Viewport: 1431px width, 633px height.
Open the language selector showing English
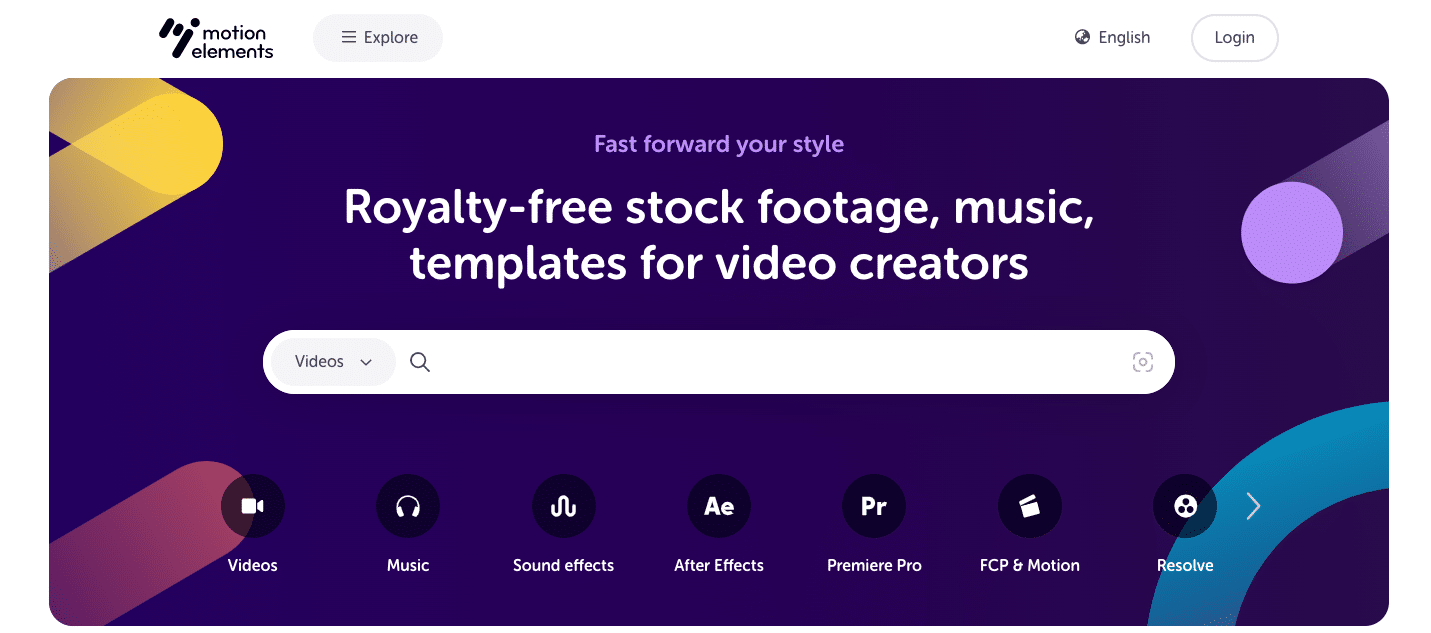click(1112, 37)
